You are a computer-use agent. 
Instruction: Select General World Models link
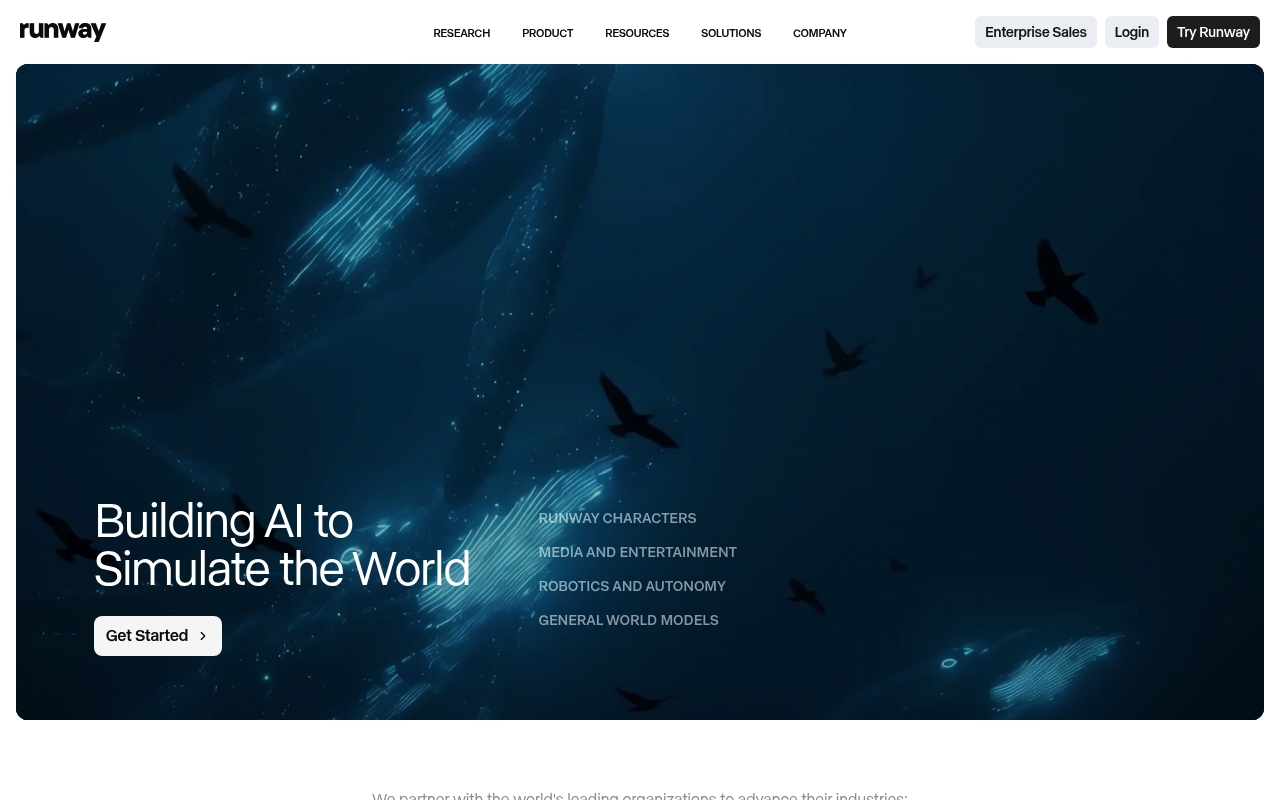pyautogui.click(x=628, y=620)
